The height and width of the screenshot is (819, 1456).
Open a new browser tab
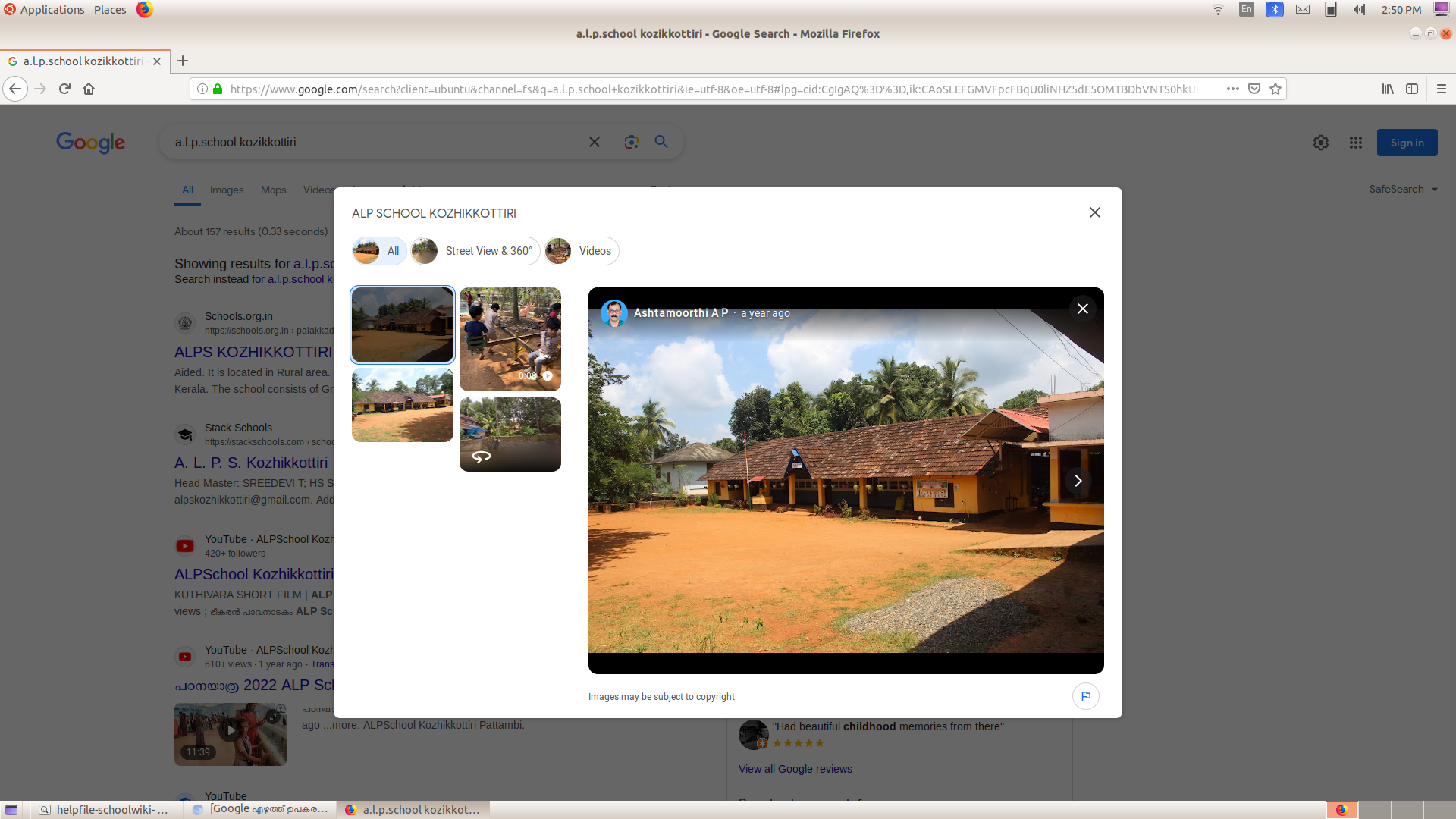pyautogui.click(x=183, y=61)
